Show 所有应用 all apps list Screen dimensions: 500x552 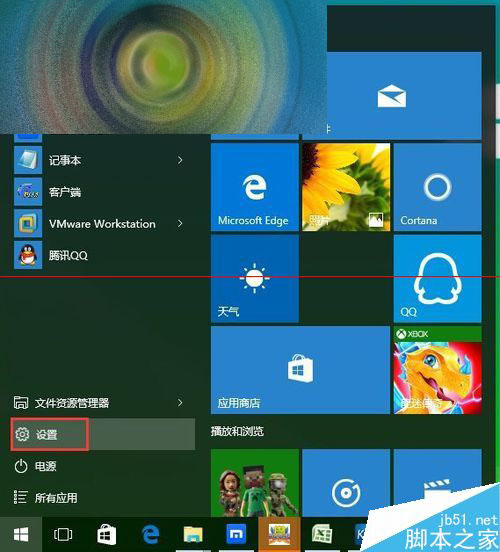(103, 498)
